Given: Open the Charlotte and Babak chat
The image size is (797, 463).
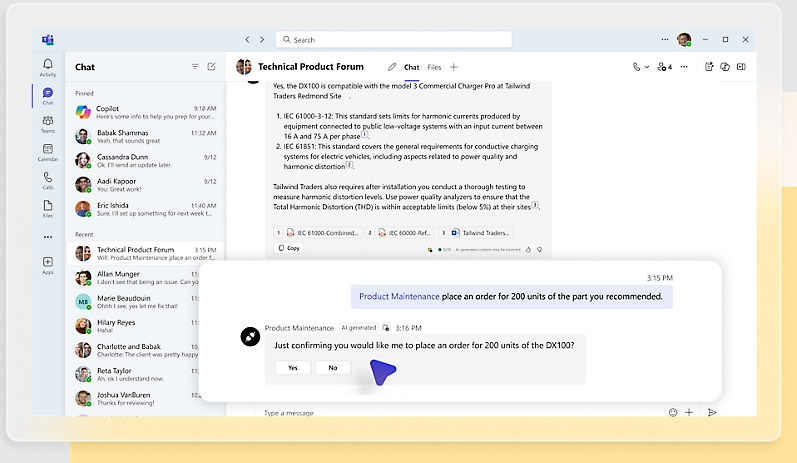Looking at the screenshot, I should click(x=134, y=350).
